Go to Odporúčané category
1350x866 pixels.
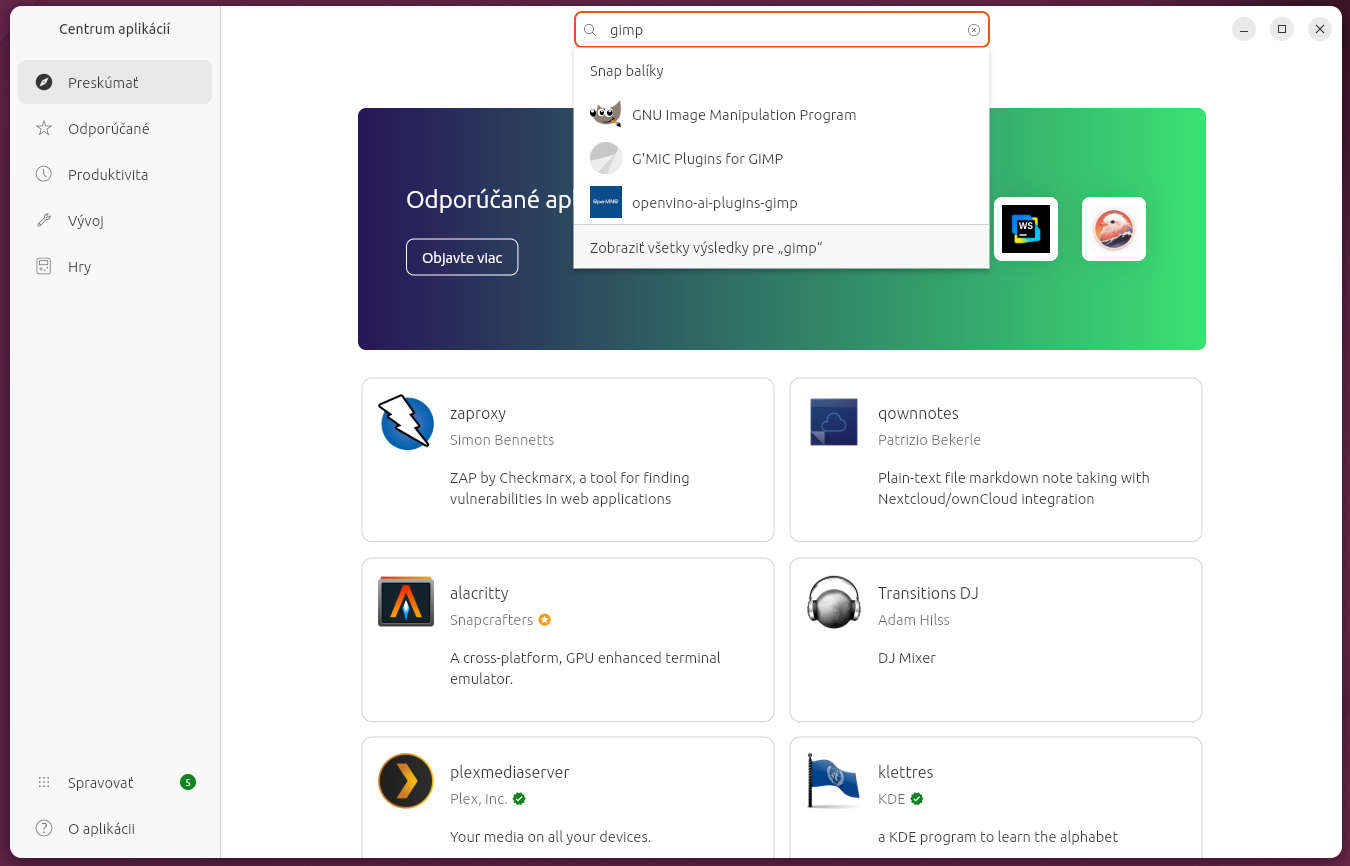[115, 128]
